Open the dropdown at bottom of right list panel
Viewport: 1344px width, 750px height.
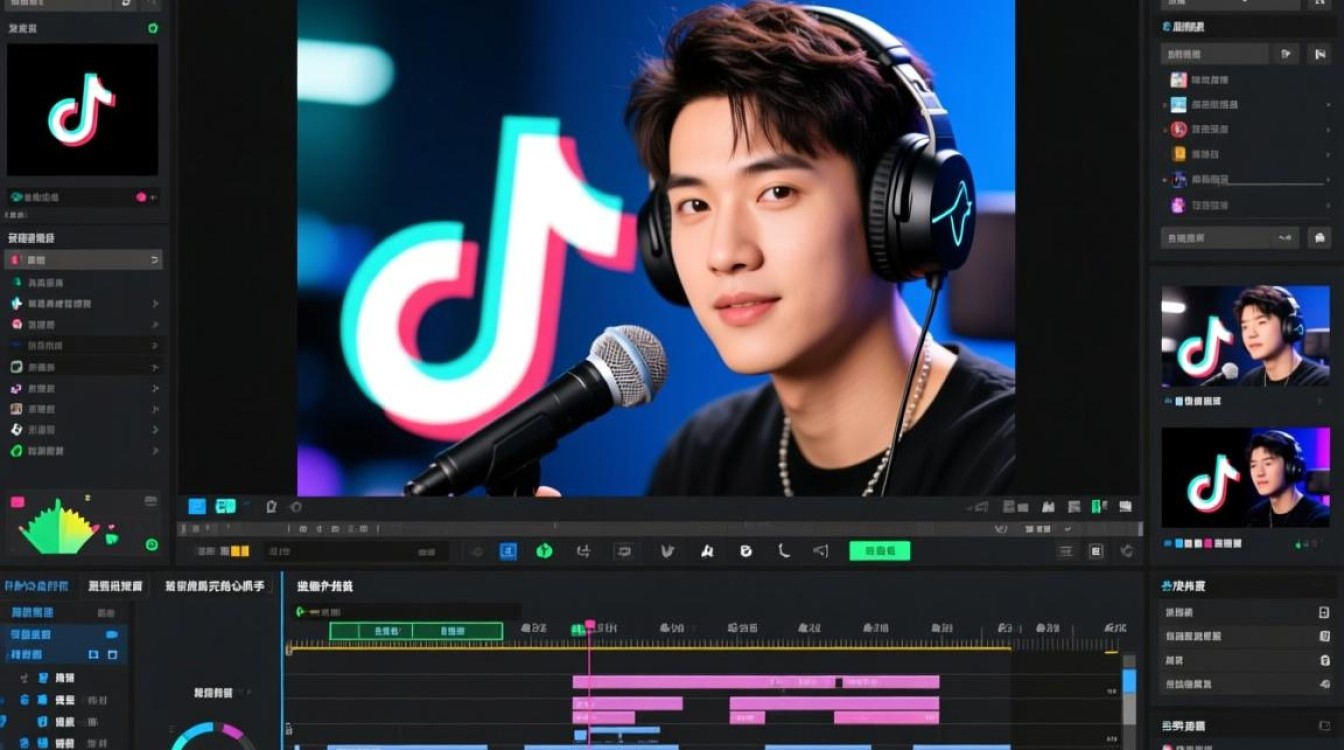pos(1285,238)
